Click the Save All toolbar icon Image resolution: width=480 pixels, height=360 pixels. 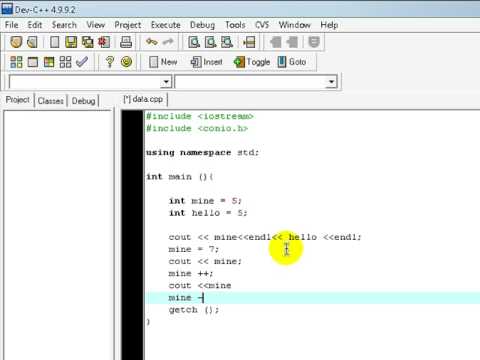(x=87, y=42)
